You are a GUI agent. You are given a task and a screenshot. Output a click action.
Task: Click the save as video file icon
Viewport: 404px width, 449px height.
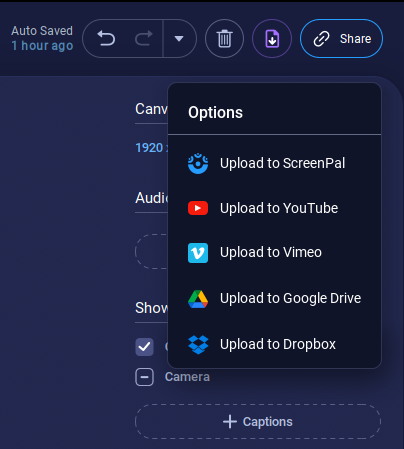coord(272,39)
